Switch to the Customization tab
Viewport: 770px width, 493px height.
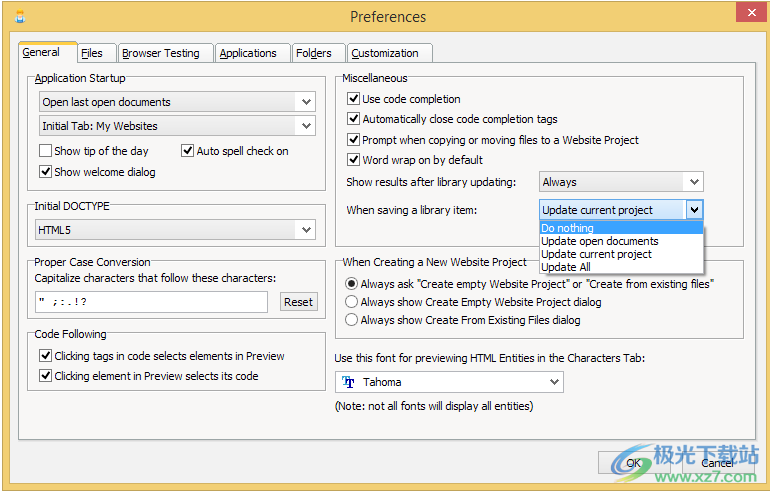coord(389,53)
